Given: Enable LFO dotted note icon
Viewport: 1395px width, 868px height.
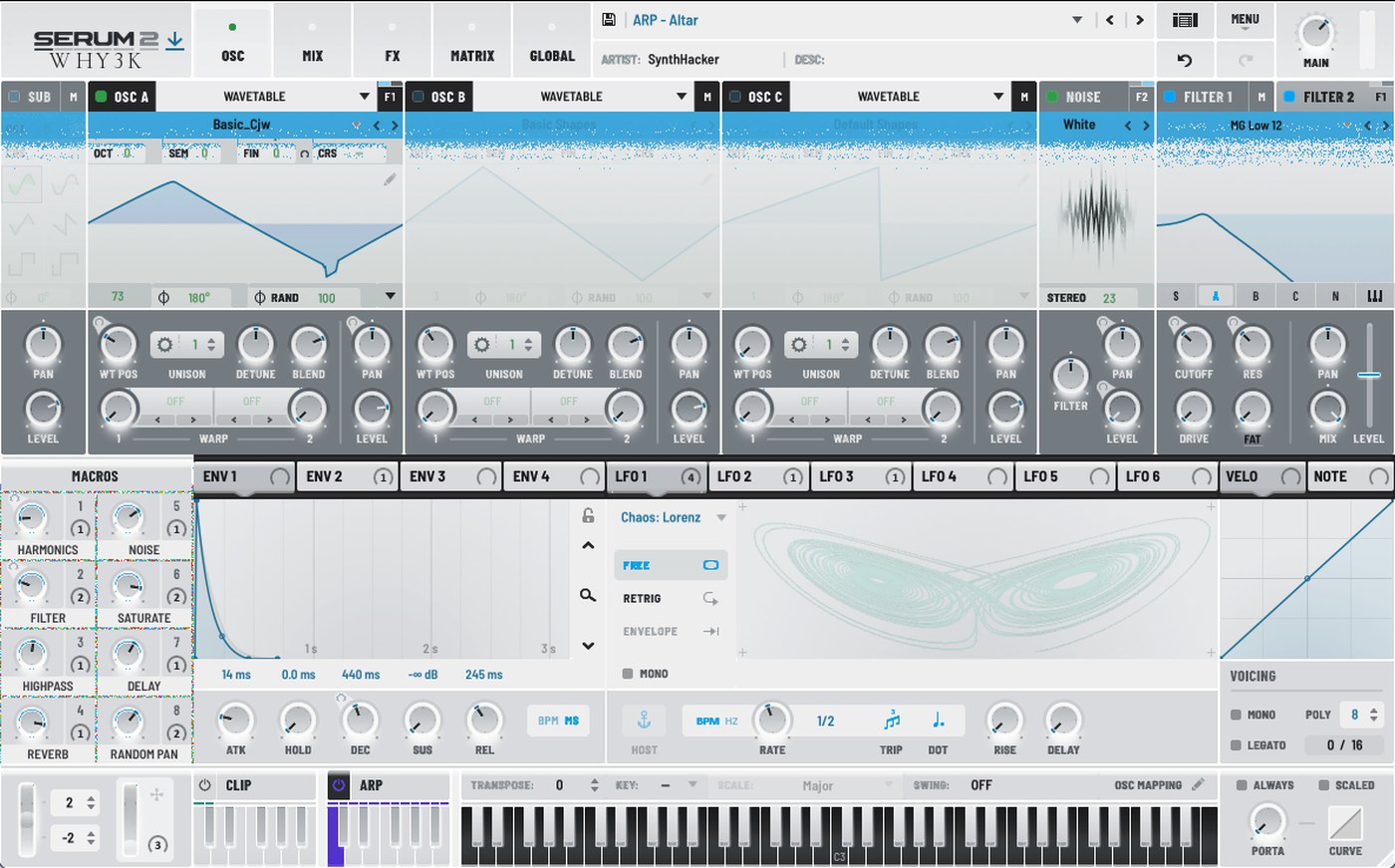Looking at the screenshot, I should click(938, 720).
